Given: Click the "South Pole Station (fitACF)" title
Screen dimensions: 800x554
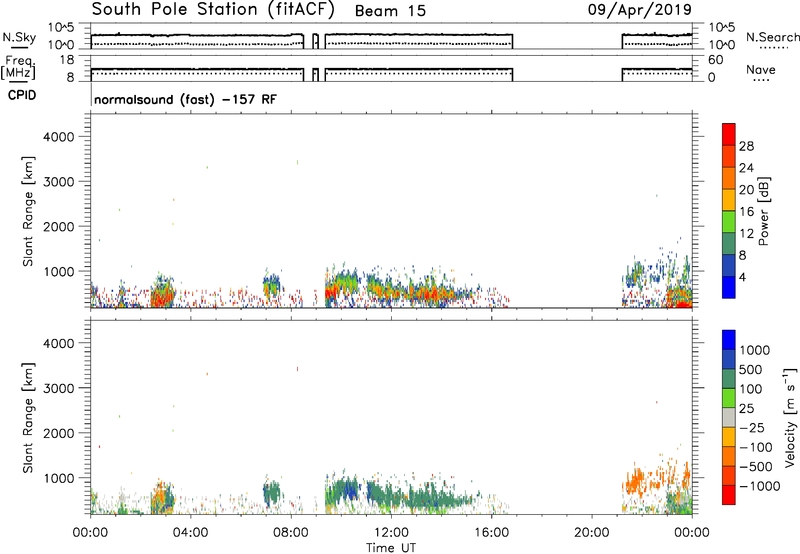Looking at the screenshot, I should 213,9.
